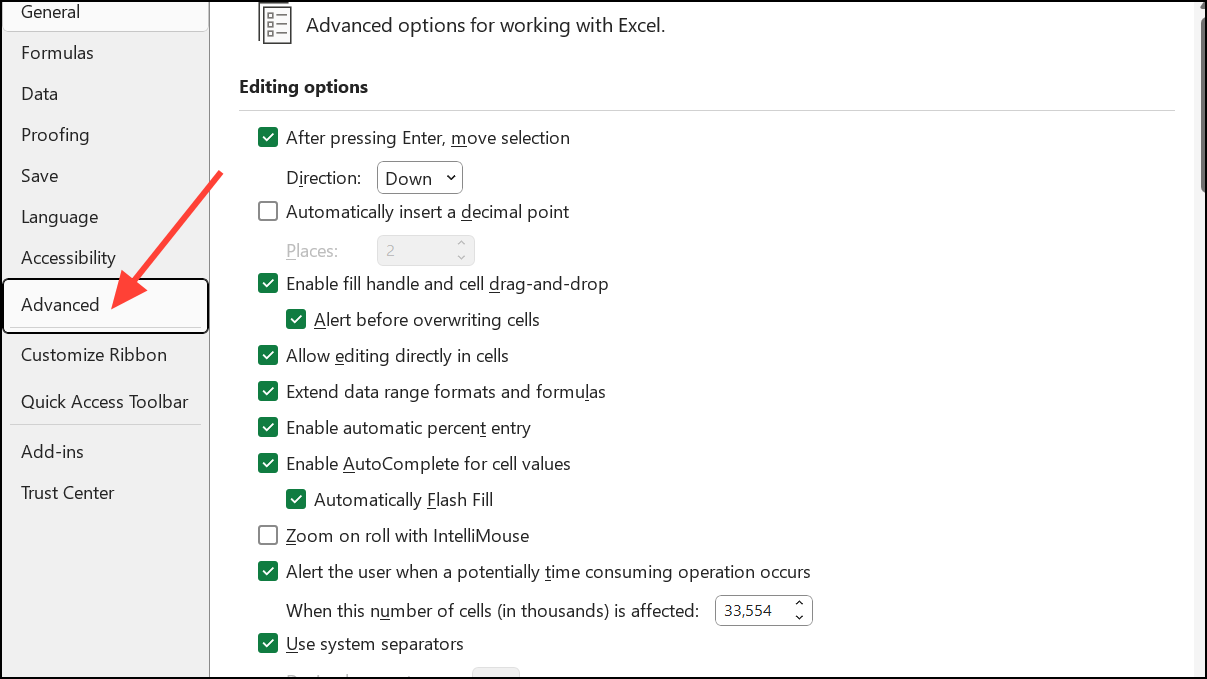Screen dimensions: 1207x679
Task: Enable "Zoom on roll with IntelliMouse"
Action: 267,535
